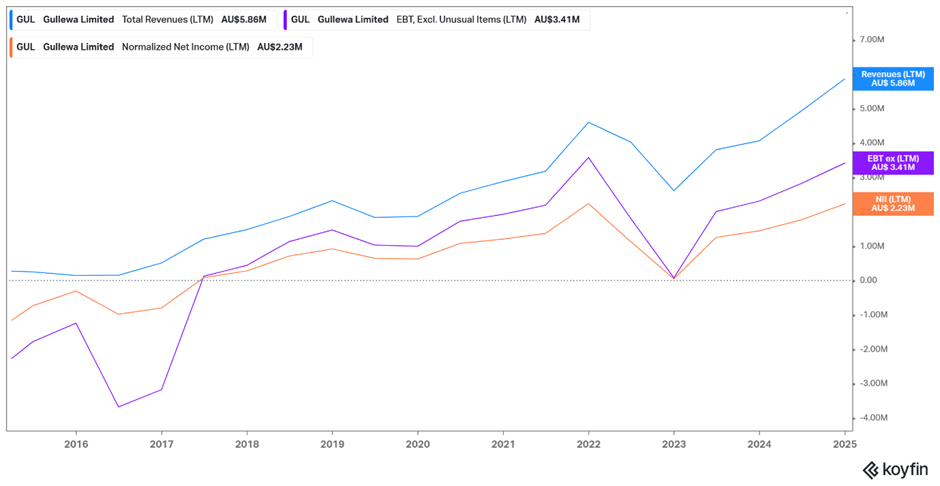Click the 2017 x-axis label
The width and height of the screenshot is (940, 486).
pyautogui.click(x=161, y=445)
